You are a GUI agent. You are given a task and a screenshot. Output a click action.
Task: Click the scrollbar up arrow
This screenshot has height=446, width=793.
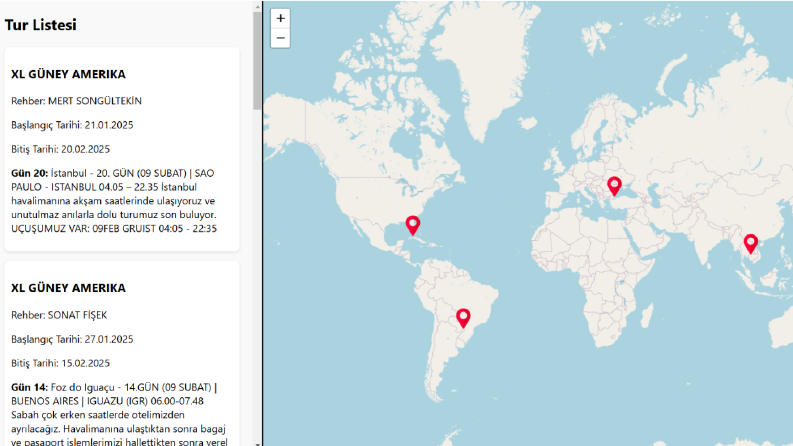[257, 6]
